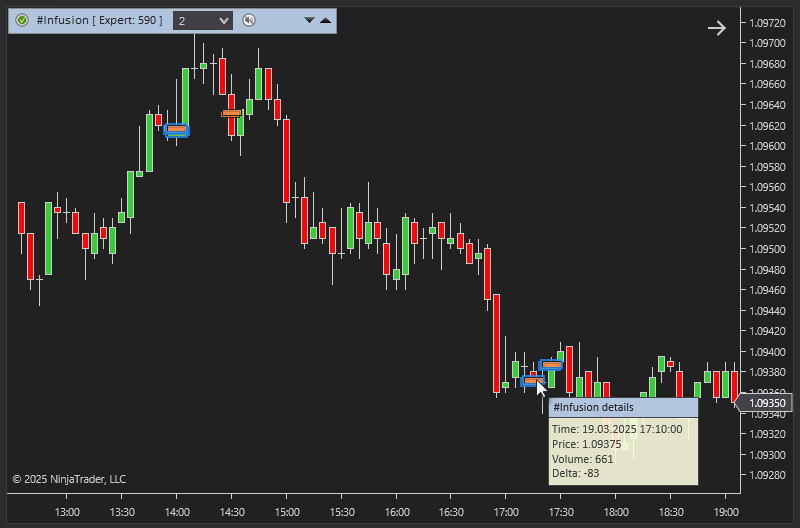Click the down triangle in the #Infusion toolbar

tap(309, 20)
